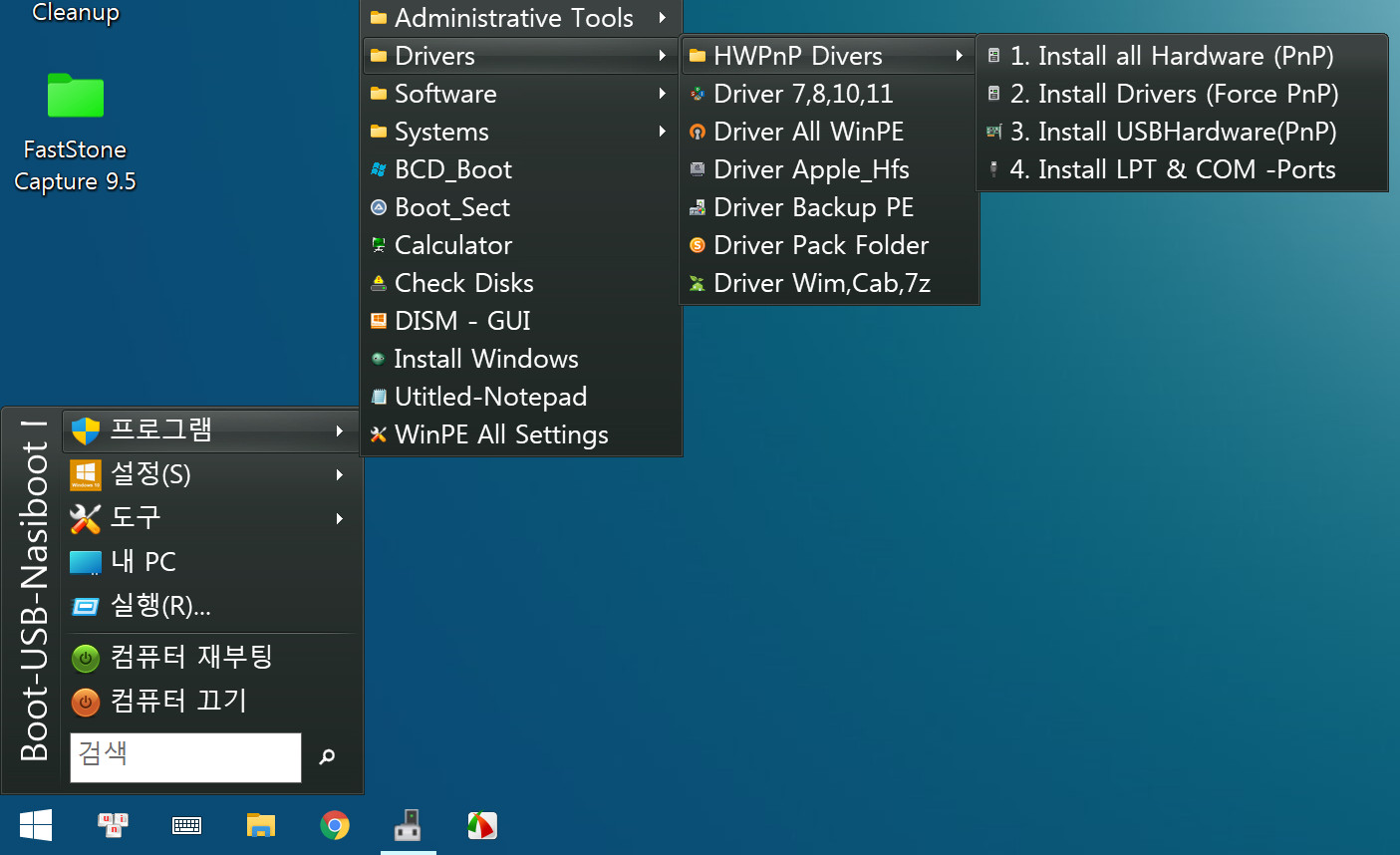Click the Check Disks icon
1400x855 pixels.
(x=379, y=283)
